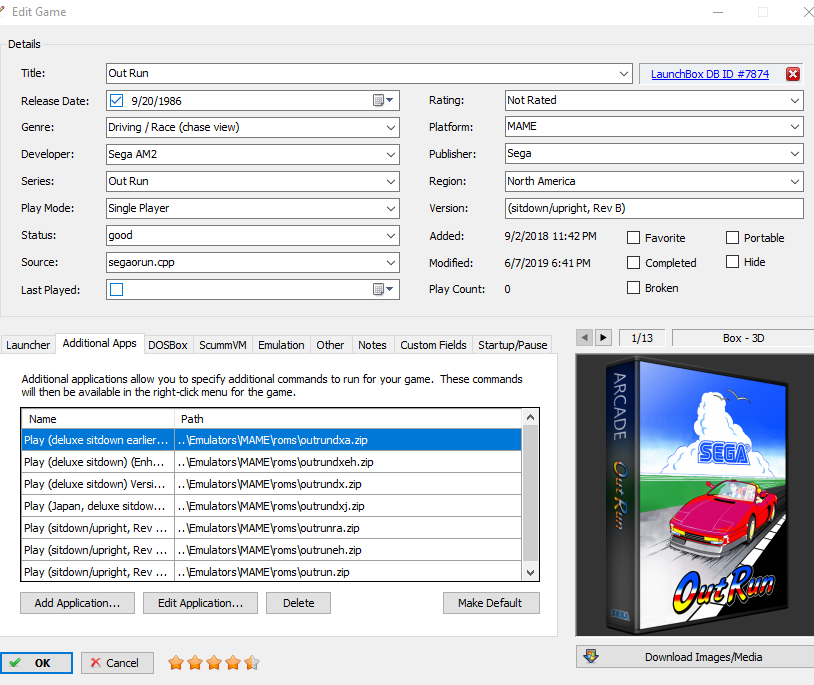Screen dimensions: 814x685
Task: Click the Out Run 3D box art image
Action: [696, 496]
